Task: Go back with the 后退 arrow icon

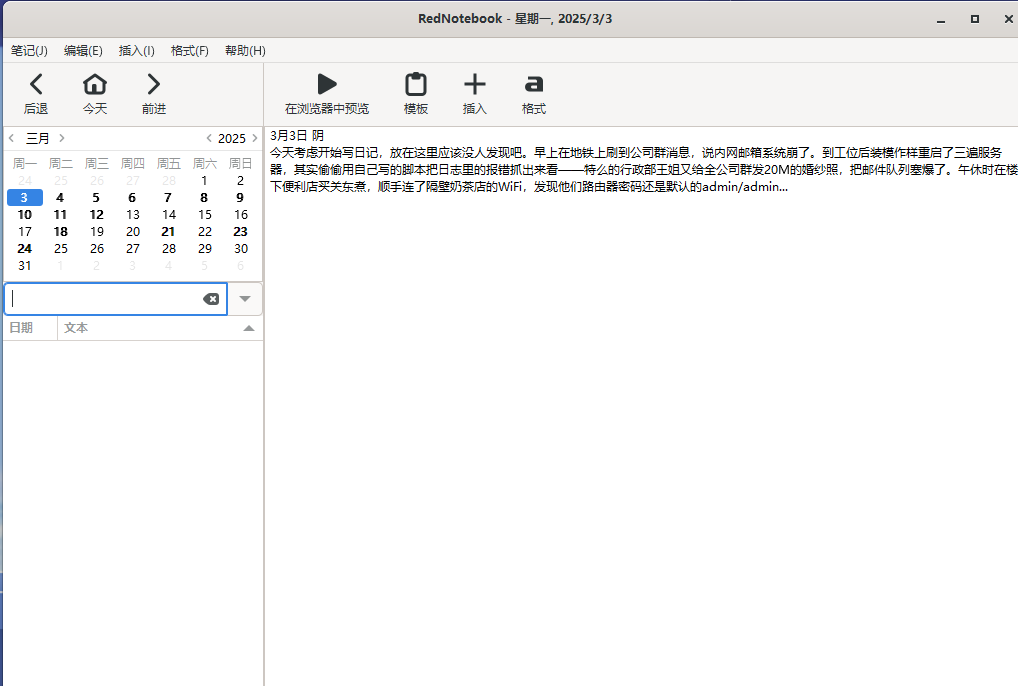Action: click(36, 84)
